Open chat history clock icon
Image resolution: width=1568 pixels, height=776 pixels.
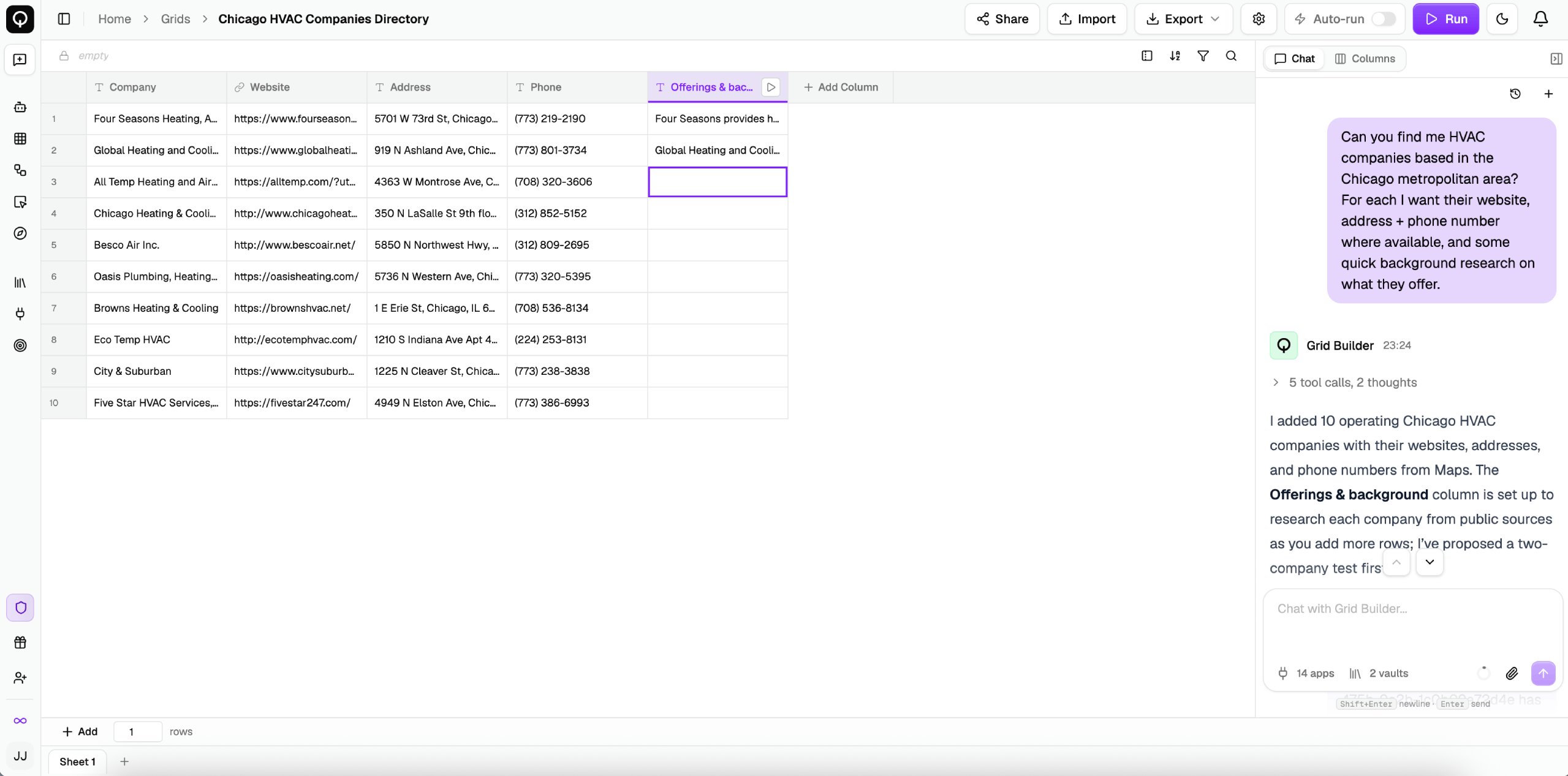coord(1515,94)
